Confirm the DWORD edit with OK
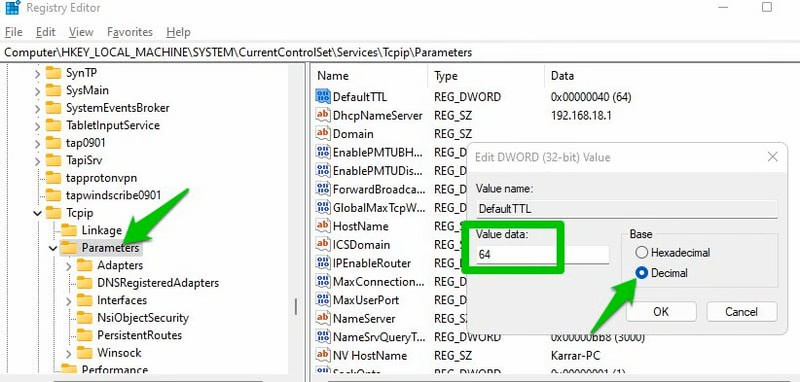 tap(661, 311)
